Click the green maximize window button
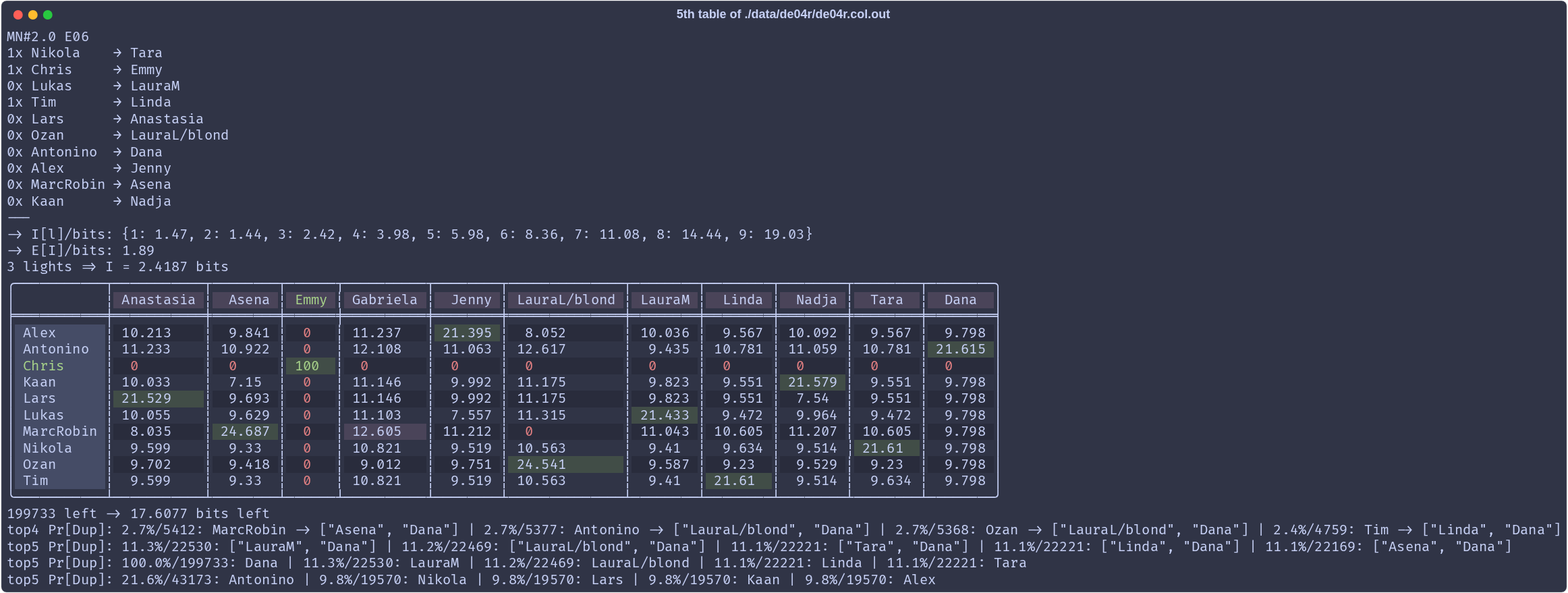 tap(48, 15)
